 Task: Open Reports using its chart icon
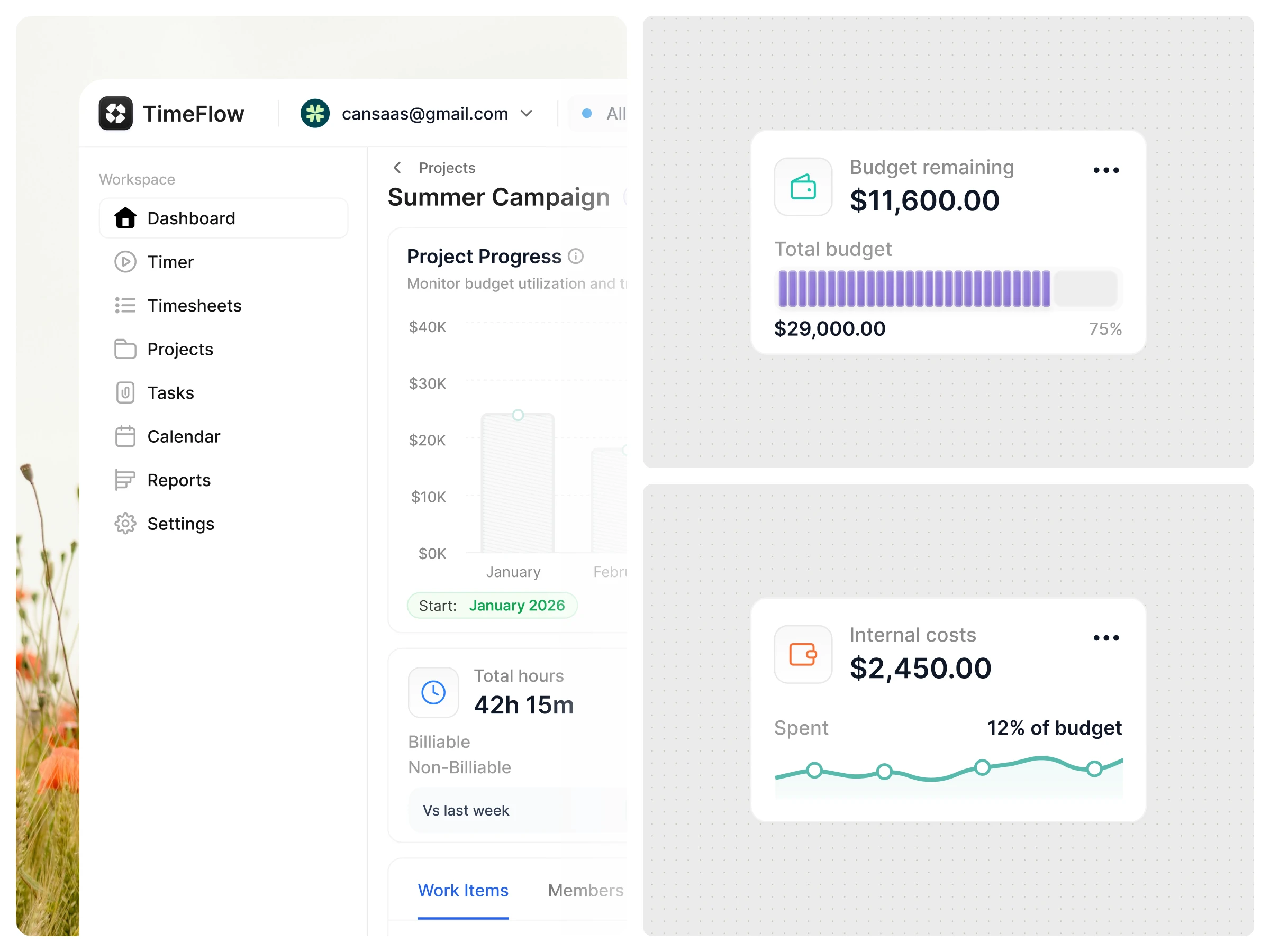coord(125,480)
